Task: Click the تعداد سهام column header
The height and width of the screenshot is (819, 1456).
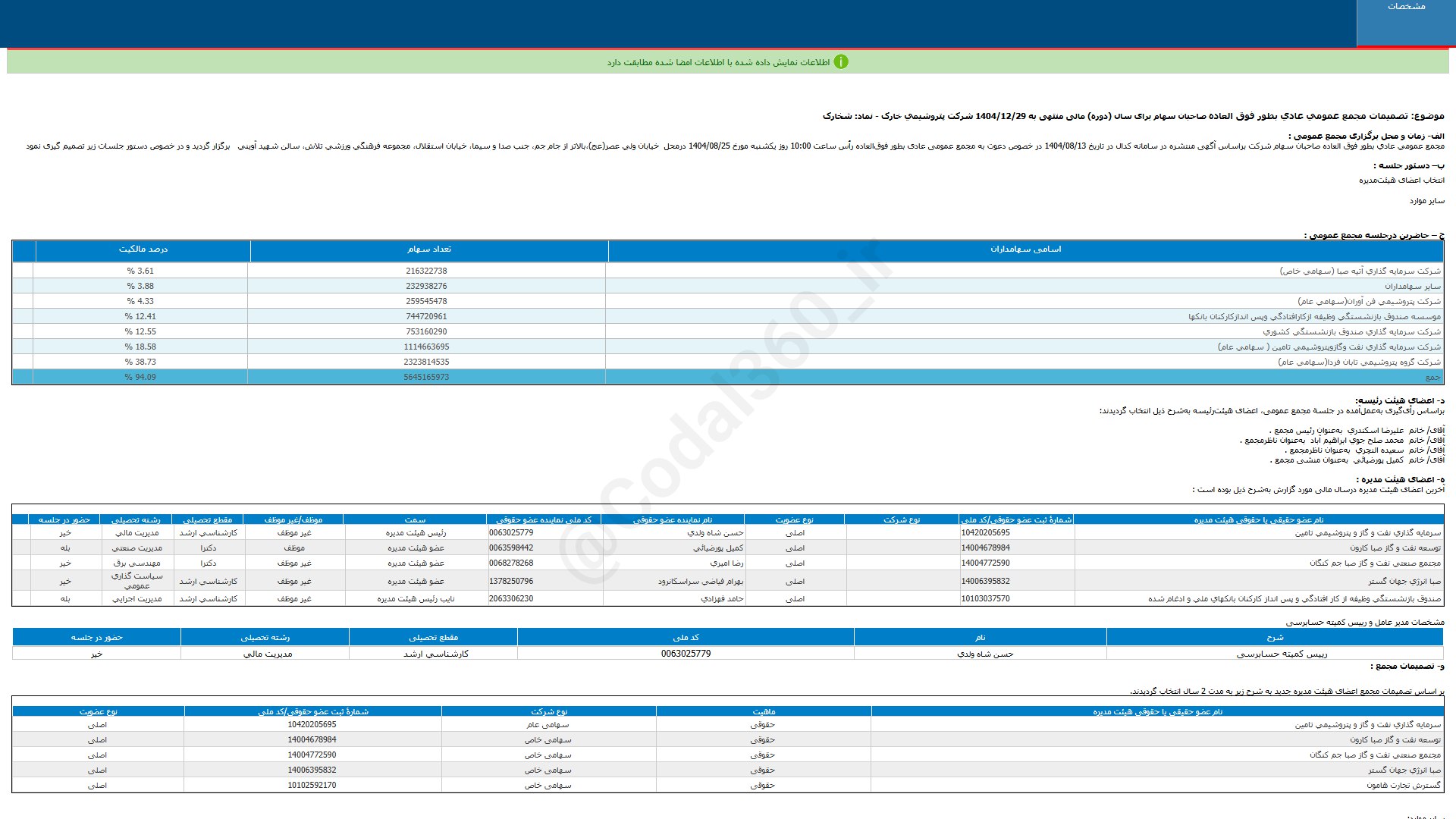Action: pyautogui.click(x=428, y=249)
